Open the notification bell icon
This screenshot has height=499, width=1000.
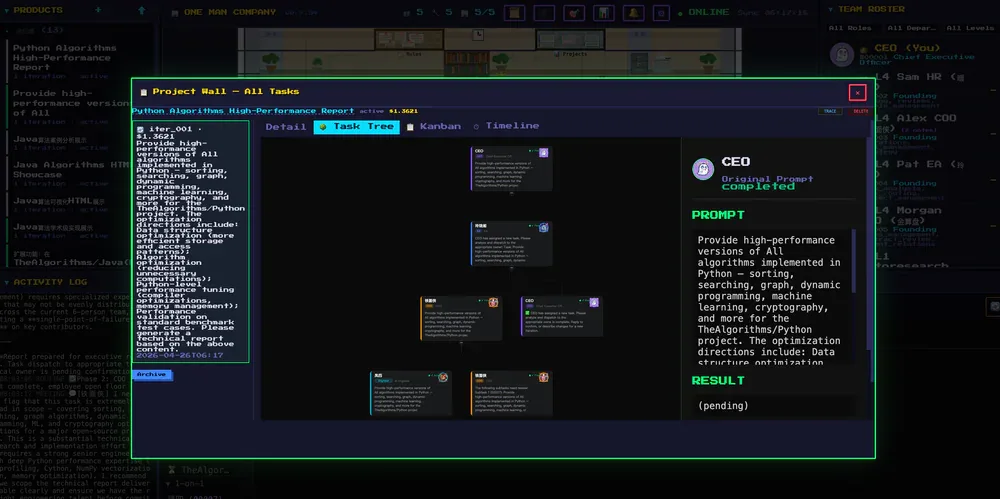[633, 13]
